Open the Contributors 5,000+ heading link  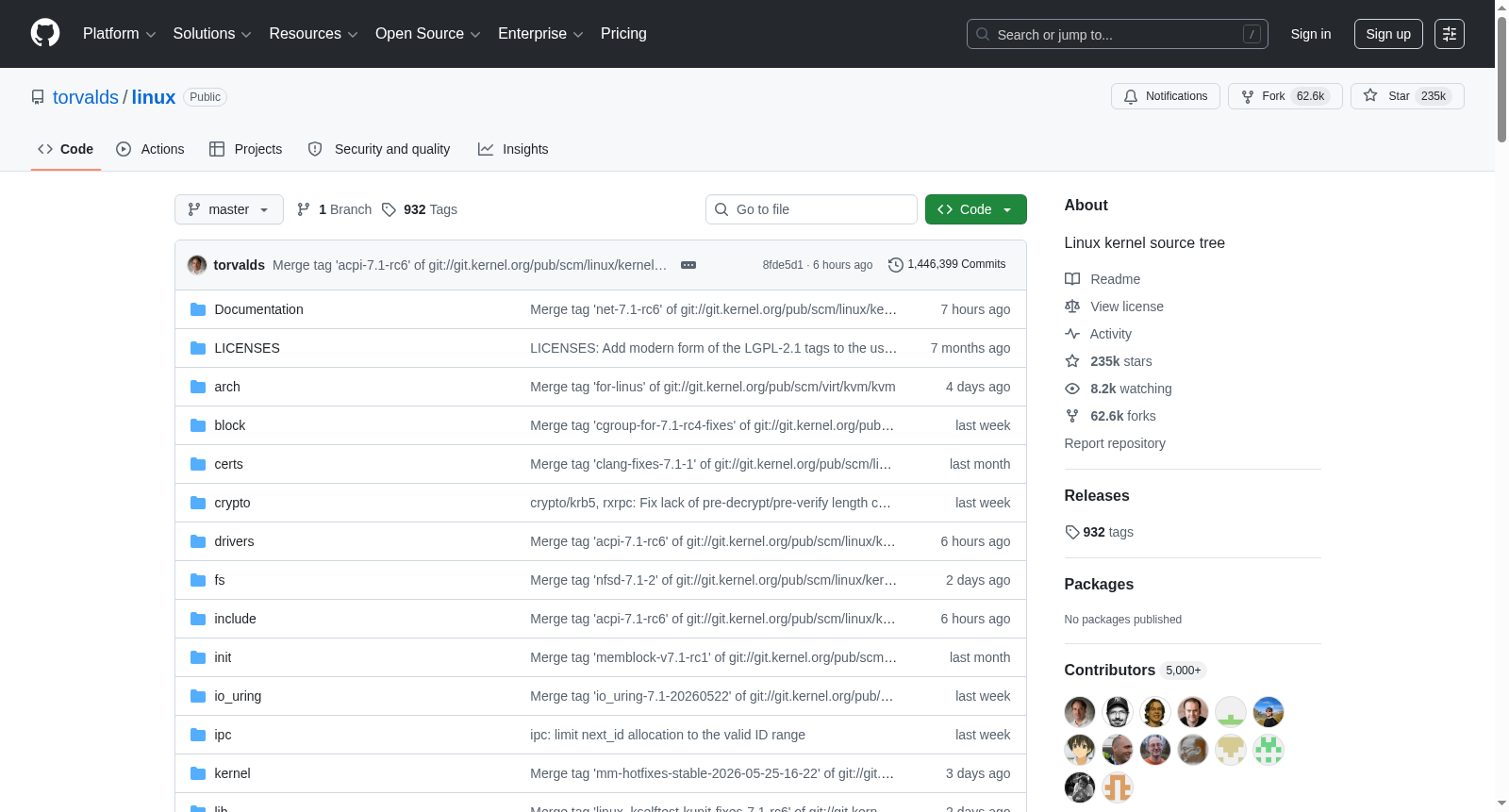point(1136,670)
